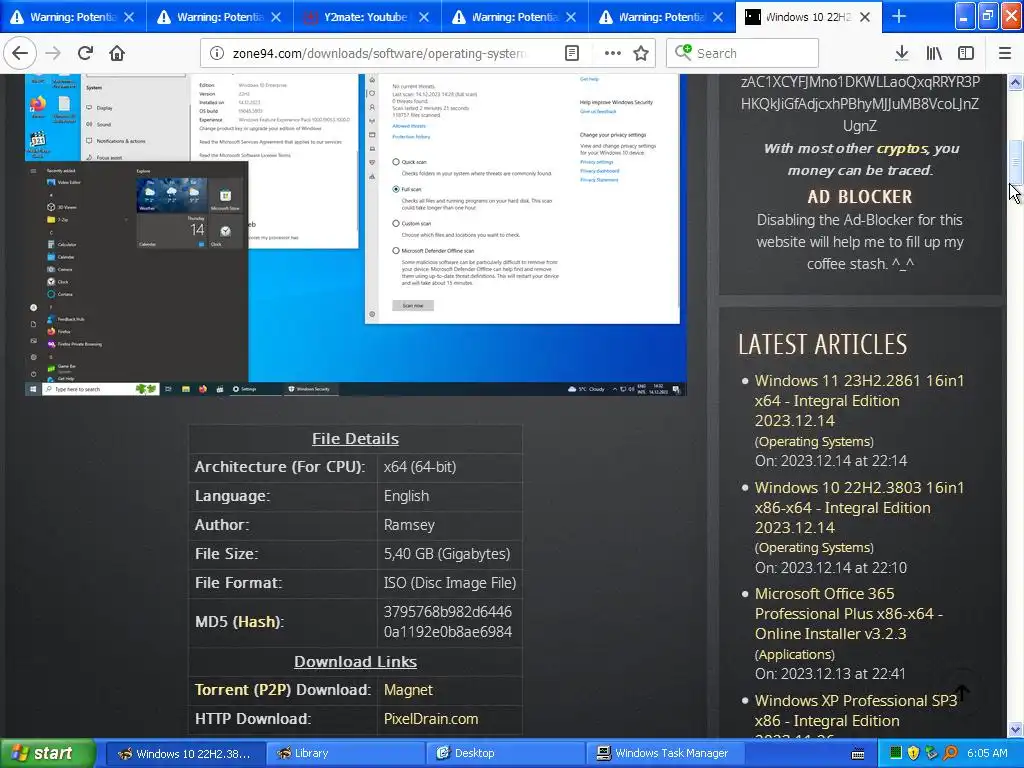Go back to the previous page
This screenshot has width=1024, height=768.
(20, 53)
